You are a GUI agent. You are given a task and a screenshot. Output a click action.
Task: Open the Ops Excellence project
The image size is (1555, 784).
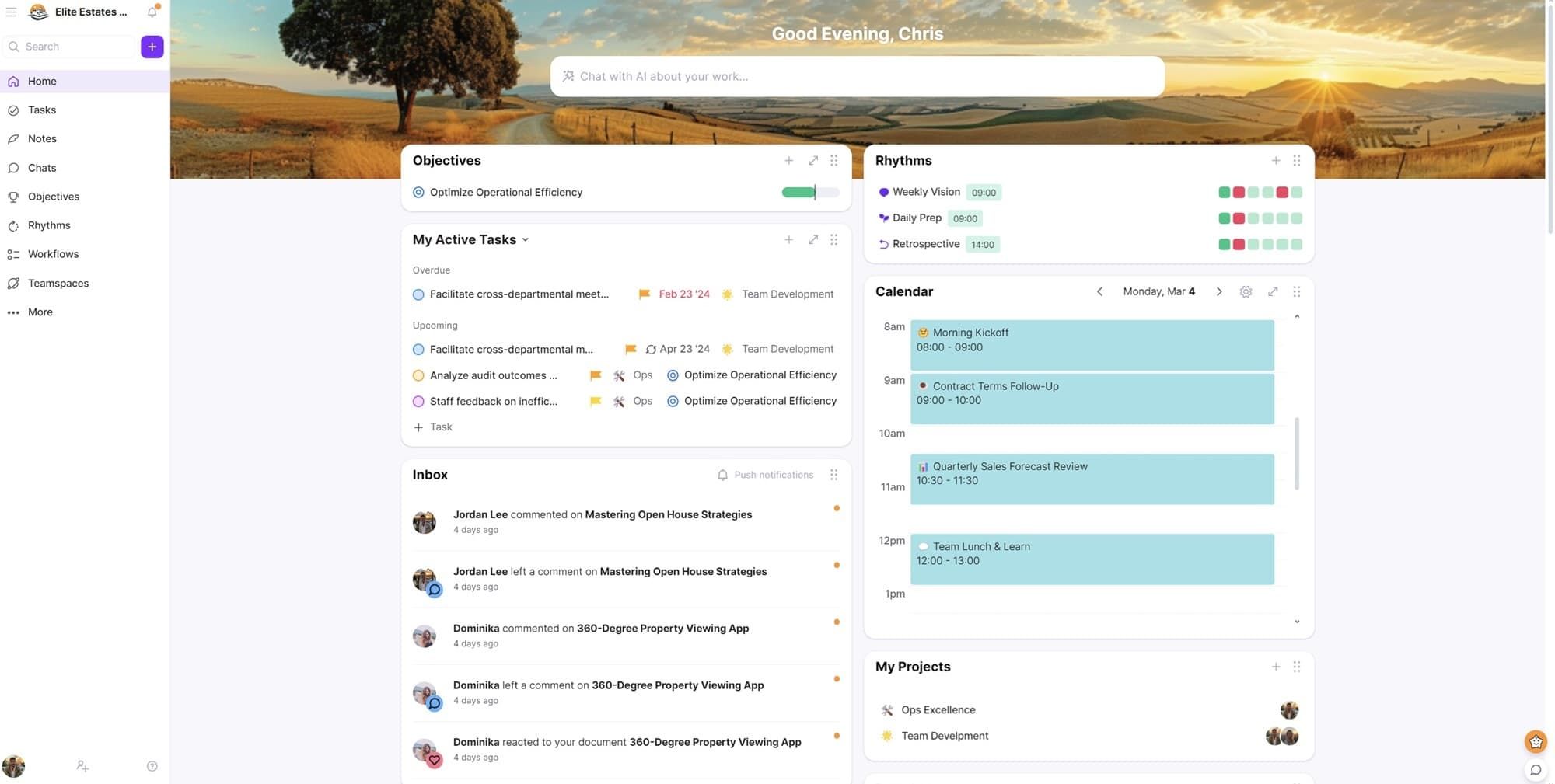[x=938, y=709]
